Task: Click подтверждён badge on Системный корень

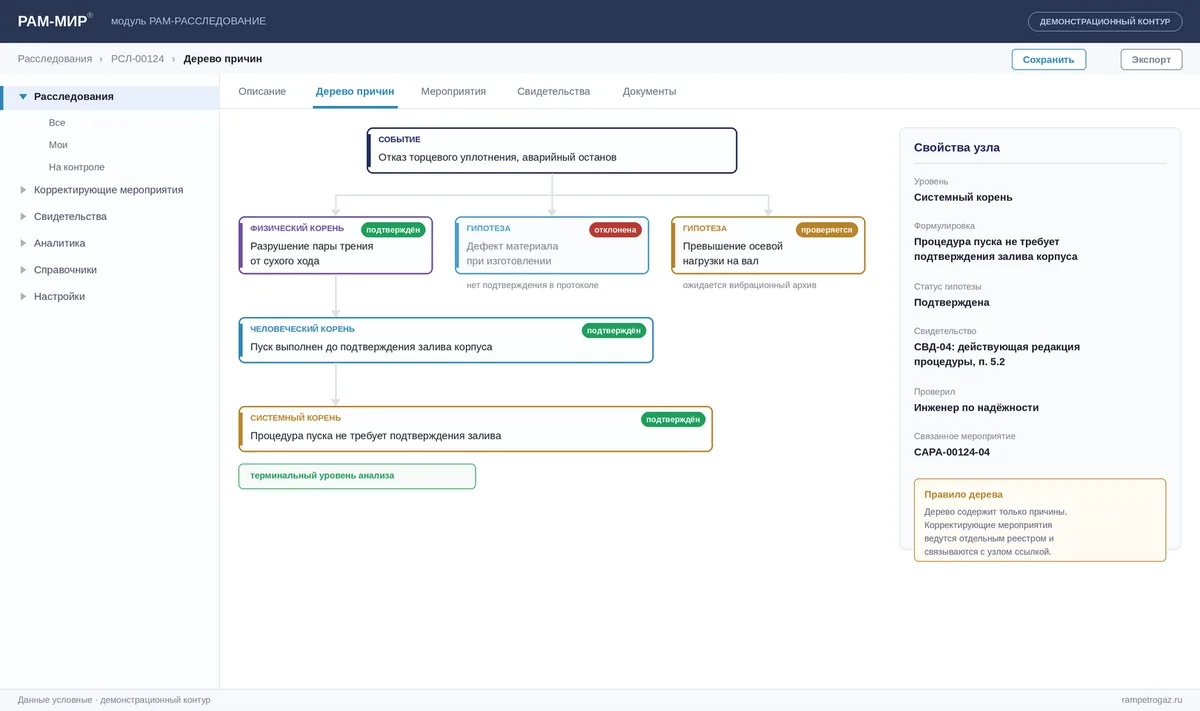Action: (x=673, y=420)
